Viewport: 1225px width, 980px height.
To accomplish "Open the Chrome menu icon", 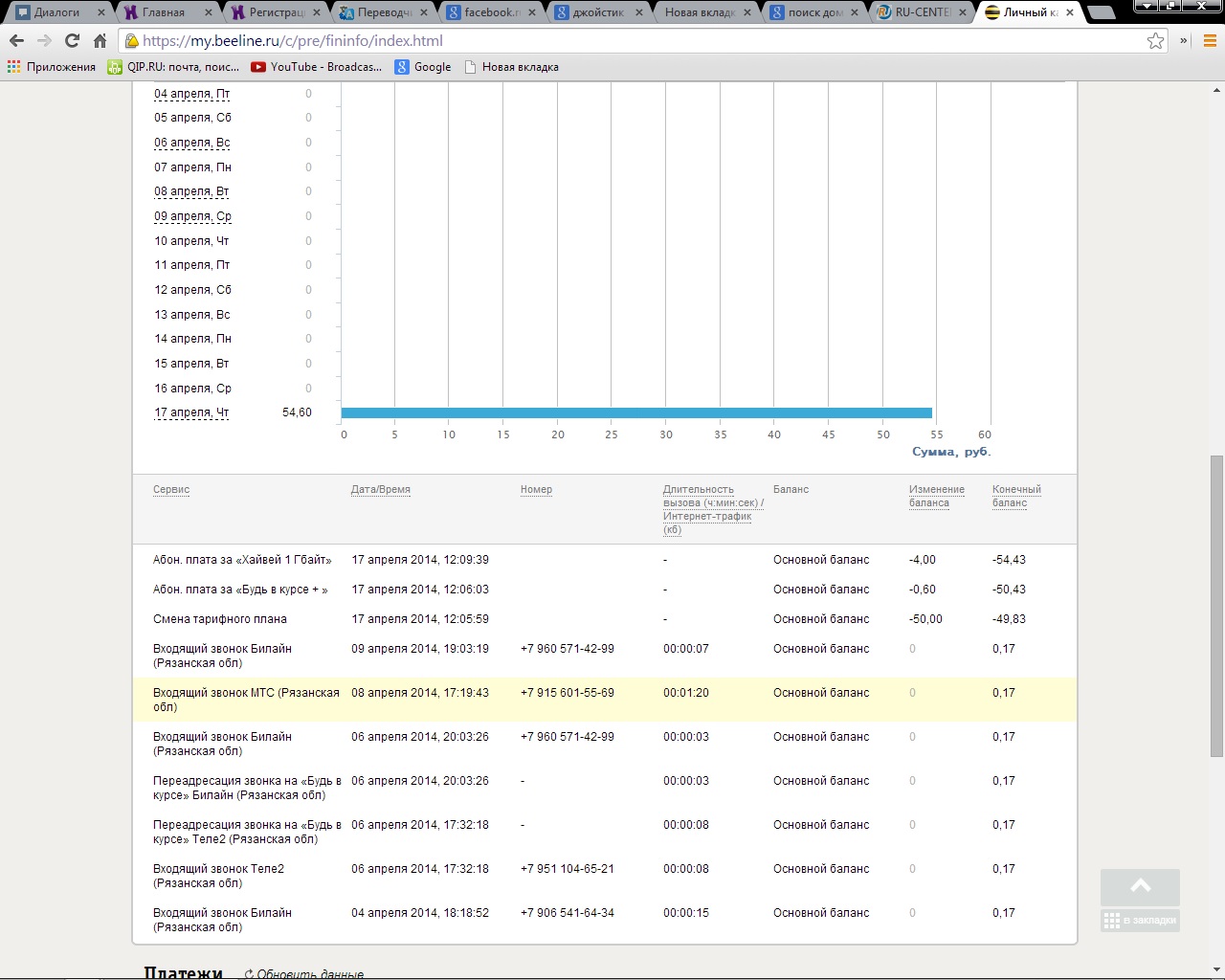I will coord(1210,41).
